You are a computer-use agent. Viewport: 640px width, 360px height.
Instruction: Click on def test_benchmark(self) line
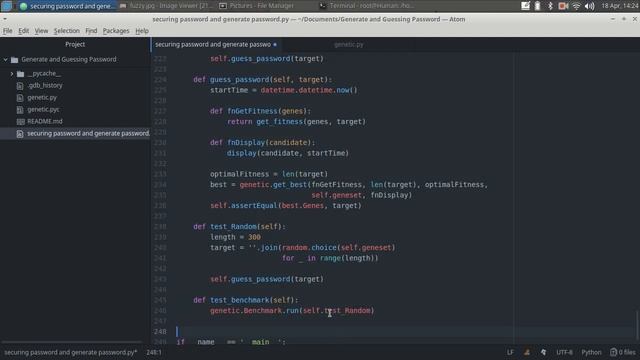[x=246, y=300]
